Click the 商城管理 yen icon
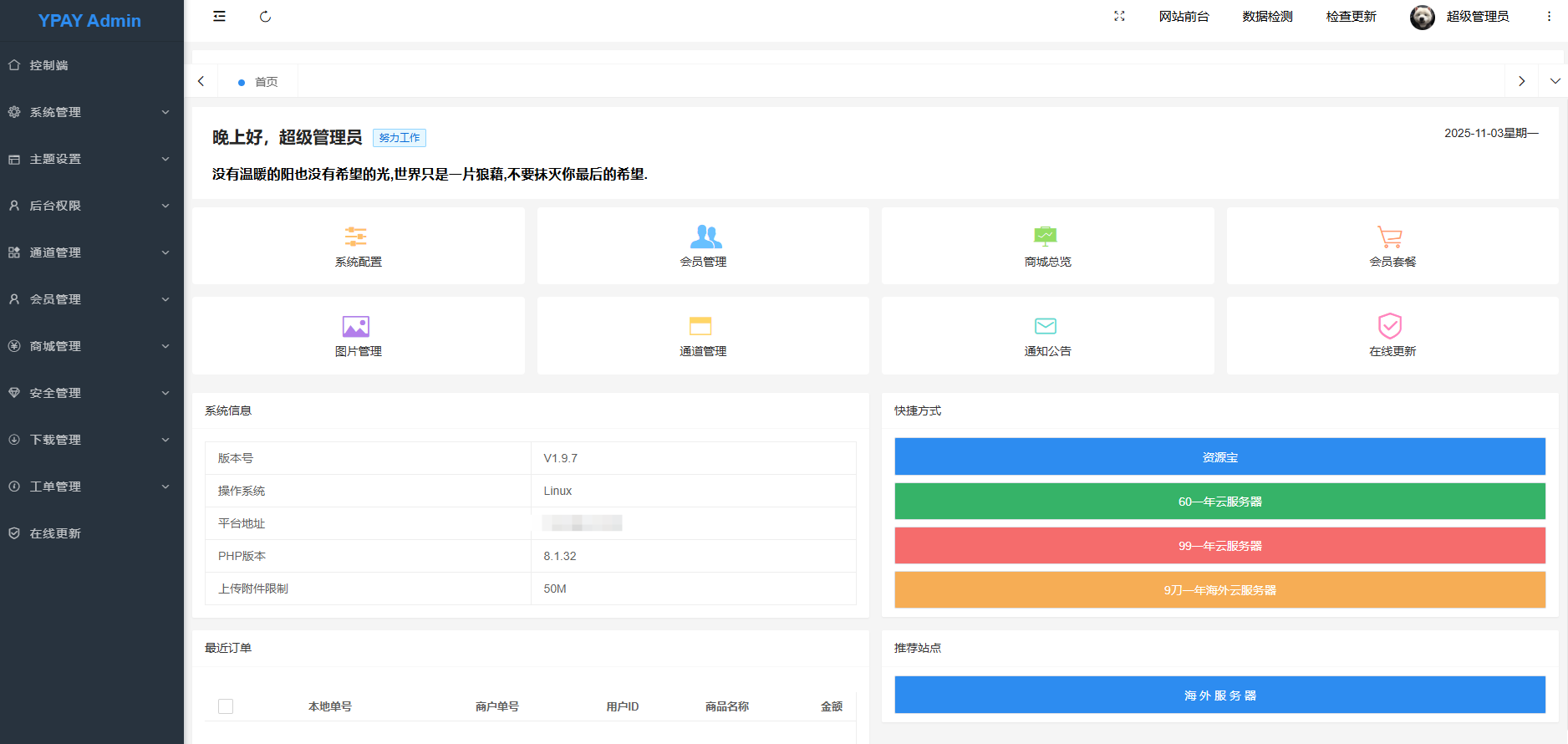Viewport: 1568px width, 744px height. click(14, 346)
